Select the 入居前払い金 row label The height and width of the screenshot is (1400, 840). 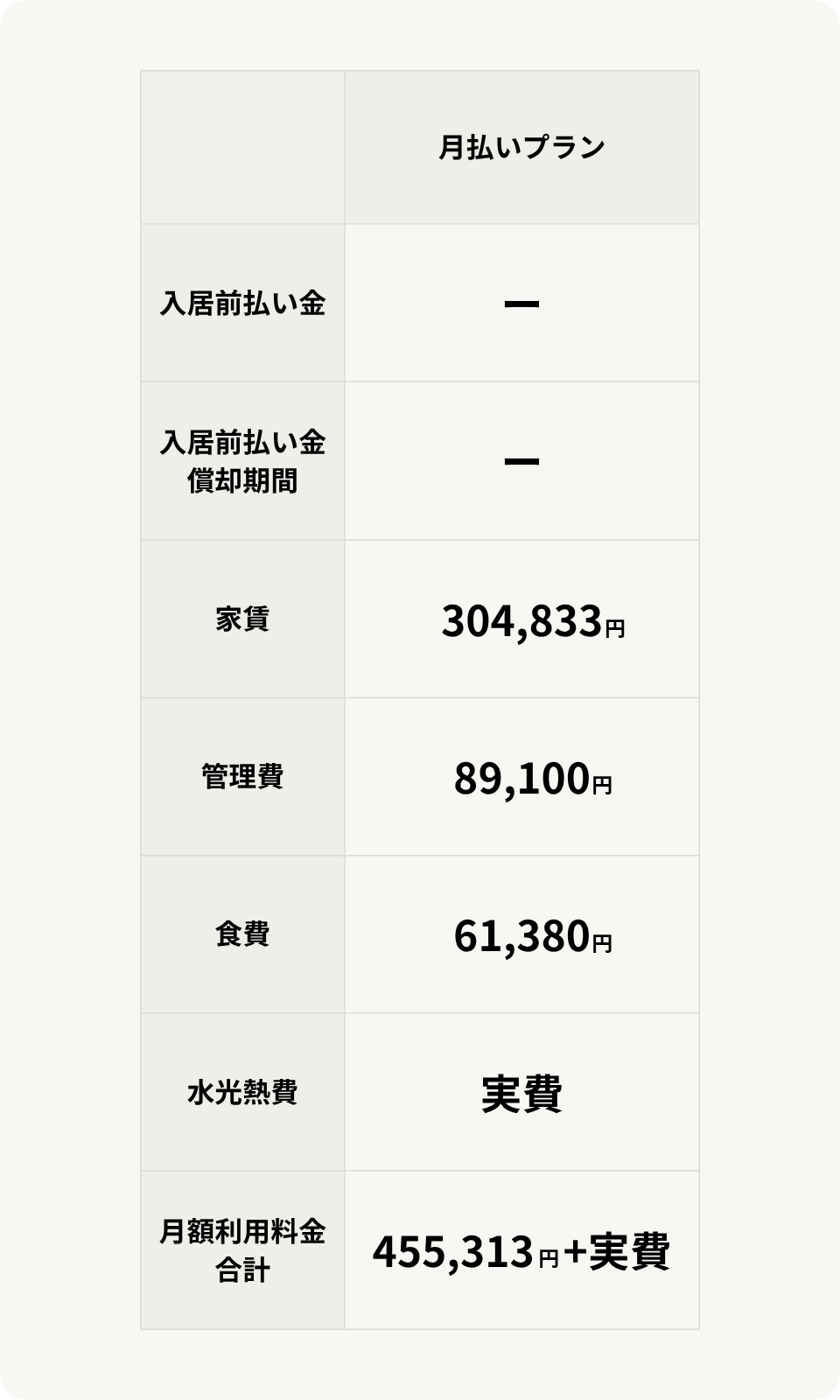point(242,304)
